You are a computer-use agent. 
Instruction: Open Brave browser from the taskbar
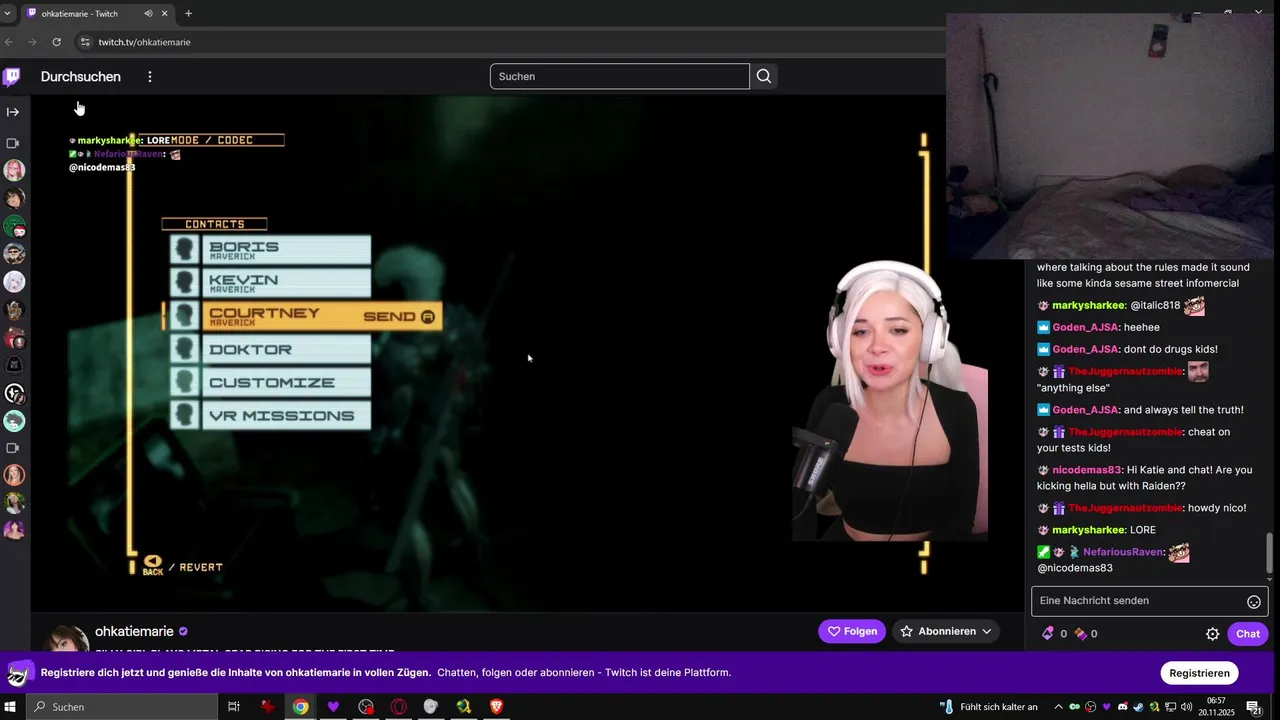click(497, 706)
